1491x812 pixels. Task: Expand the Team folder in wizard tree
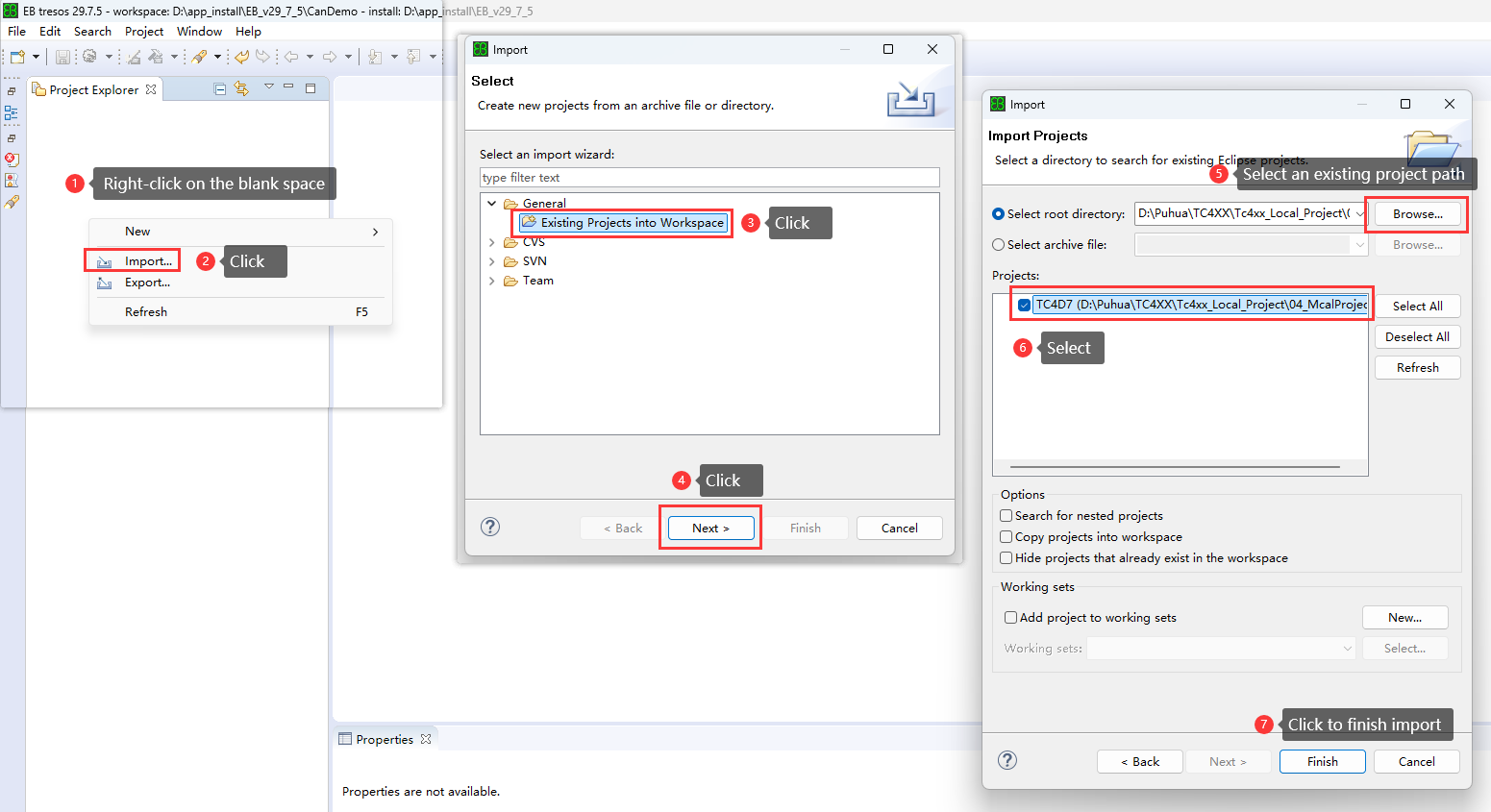coord(492,281)
